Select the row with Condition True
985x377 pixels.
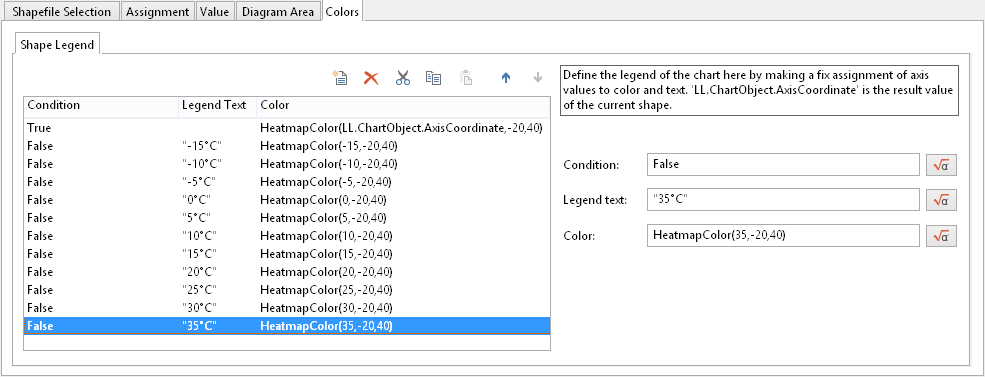pyautogui.click(x=287, y=128)
